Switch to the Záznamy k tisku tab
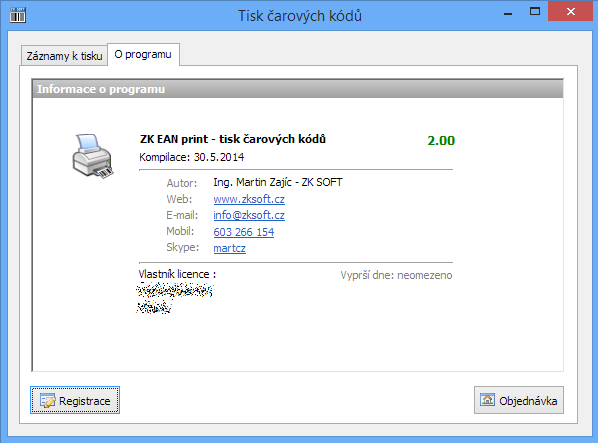 [64, 56]
